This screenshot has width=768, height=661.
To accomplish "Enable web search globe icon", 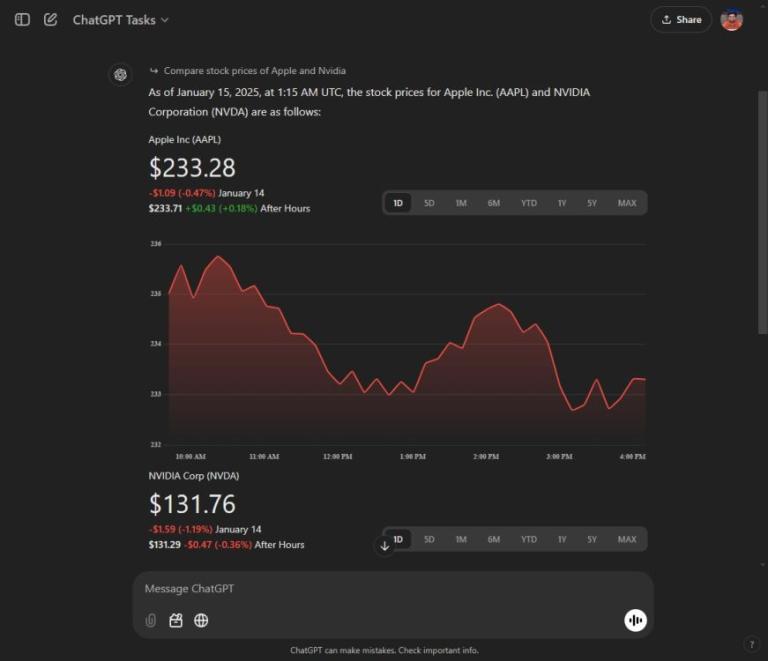I will click(201, 620).
